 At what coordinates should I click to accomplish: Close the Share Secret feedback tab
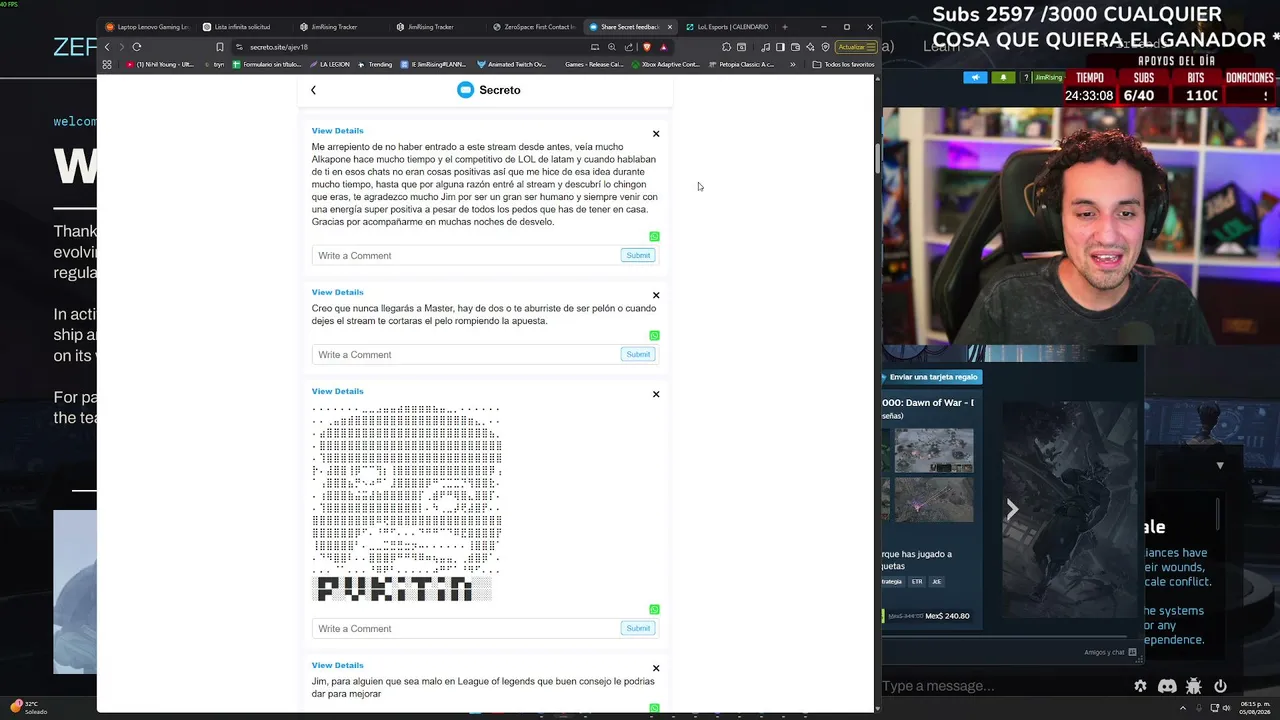point(670,27)
